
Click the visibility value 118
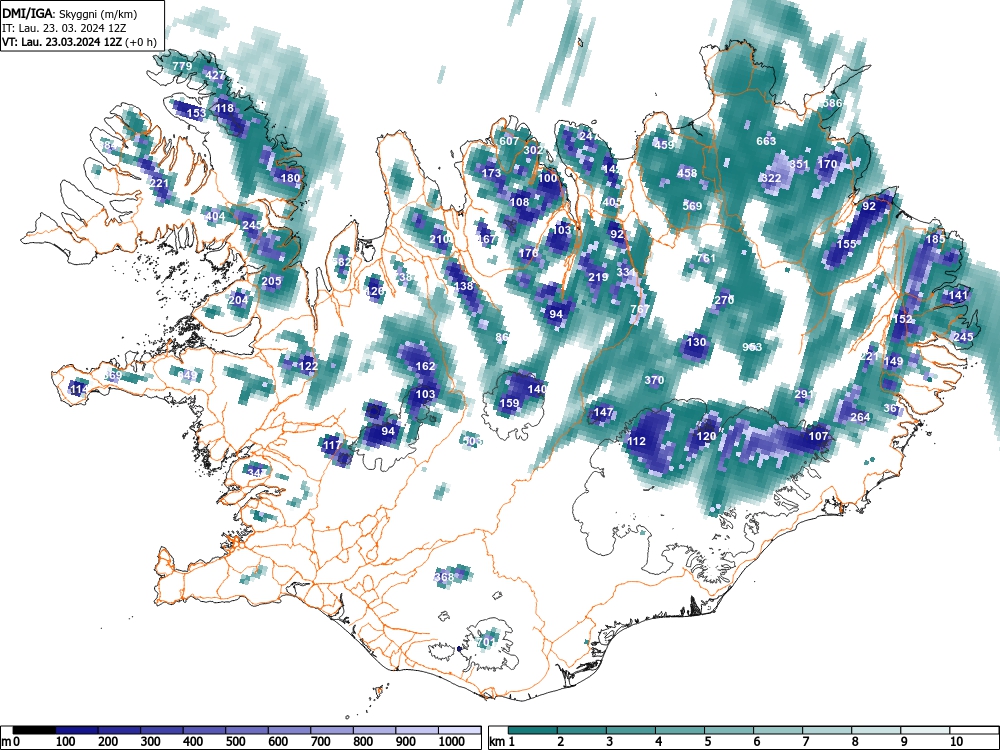(x=224, y=108)
